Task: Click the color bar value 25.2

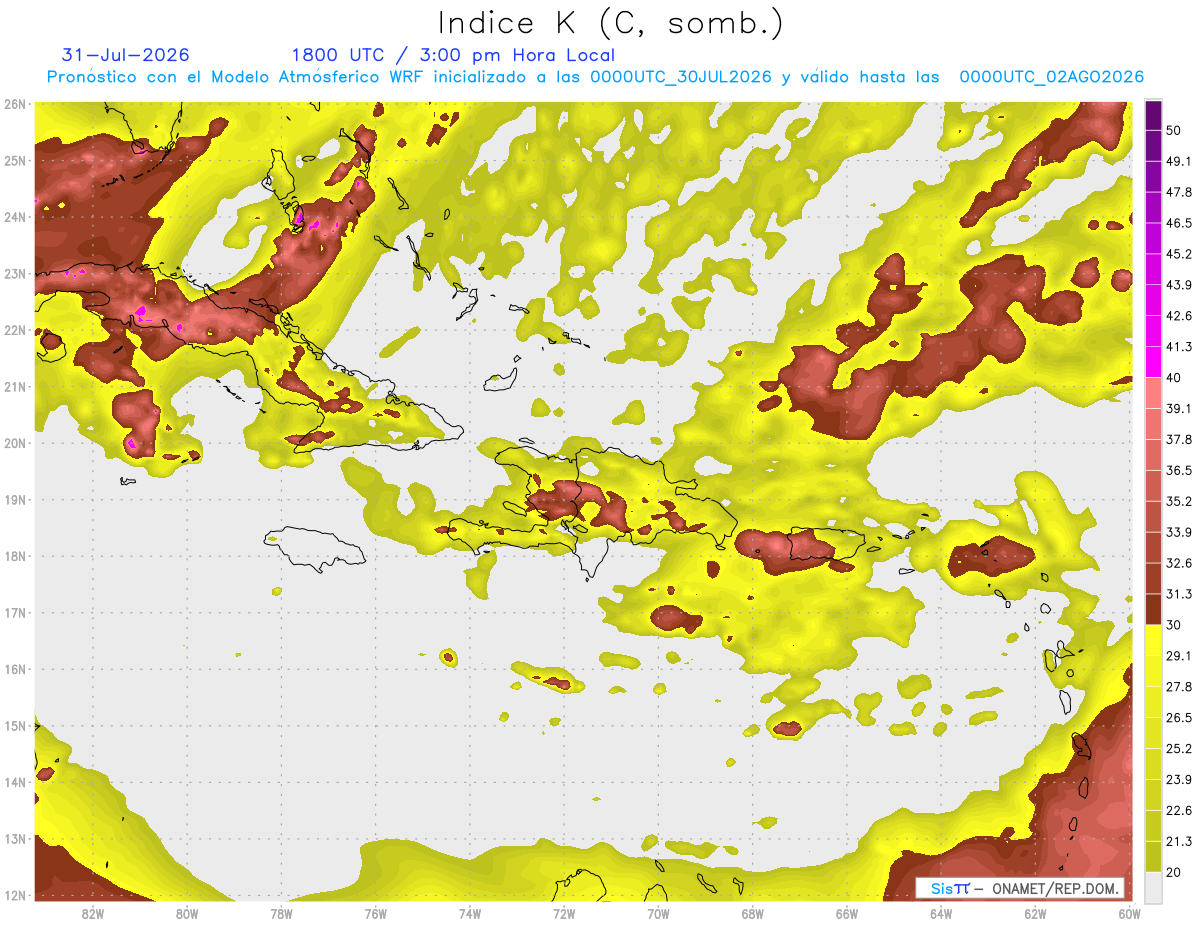Action: pyautogui.click(x=1179, y=749)
